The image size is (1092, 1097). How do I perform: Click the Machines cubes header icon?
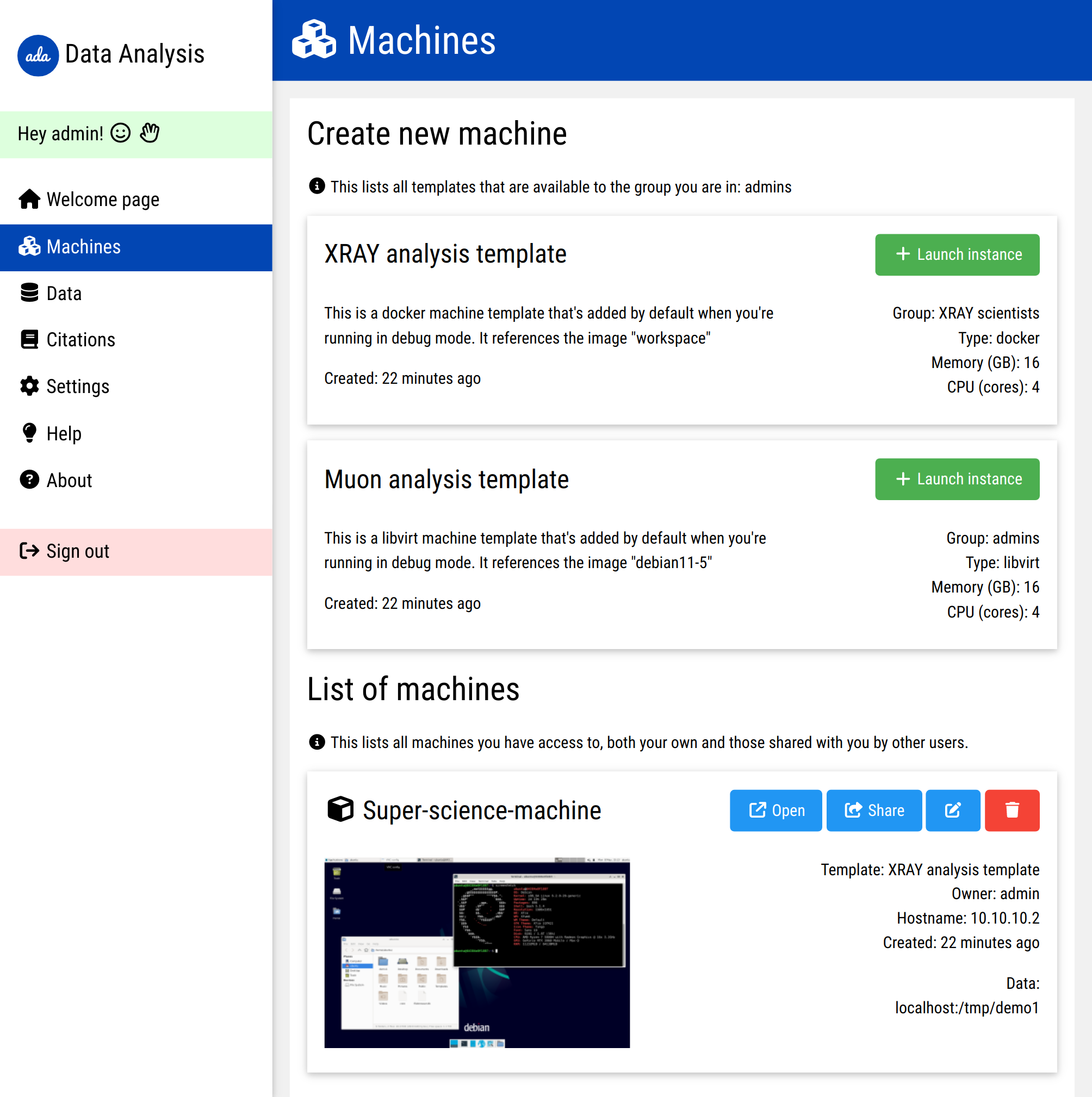(x=314, y=40)
